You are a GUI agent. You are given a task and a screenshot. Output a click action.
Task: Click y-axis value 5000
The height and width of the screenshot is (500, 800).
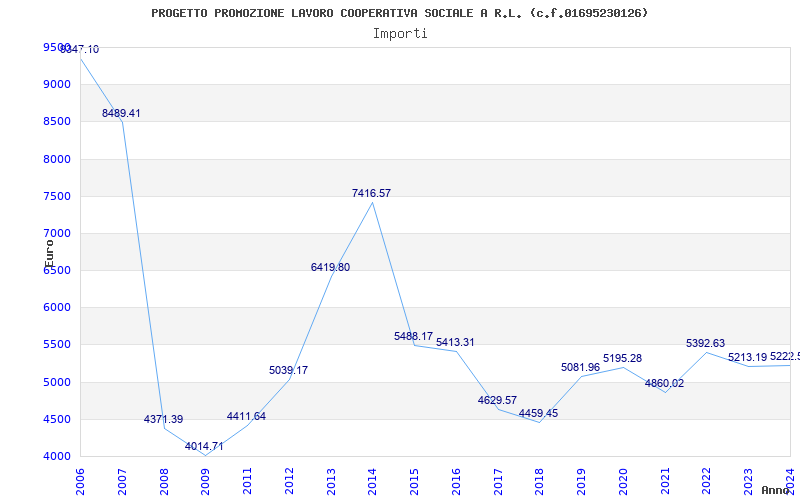[57, 382]
